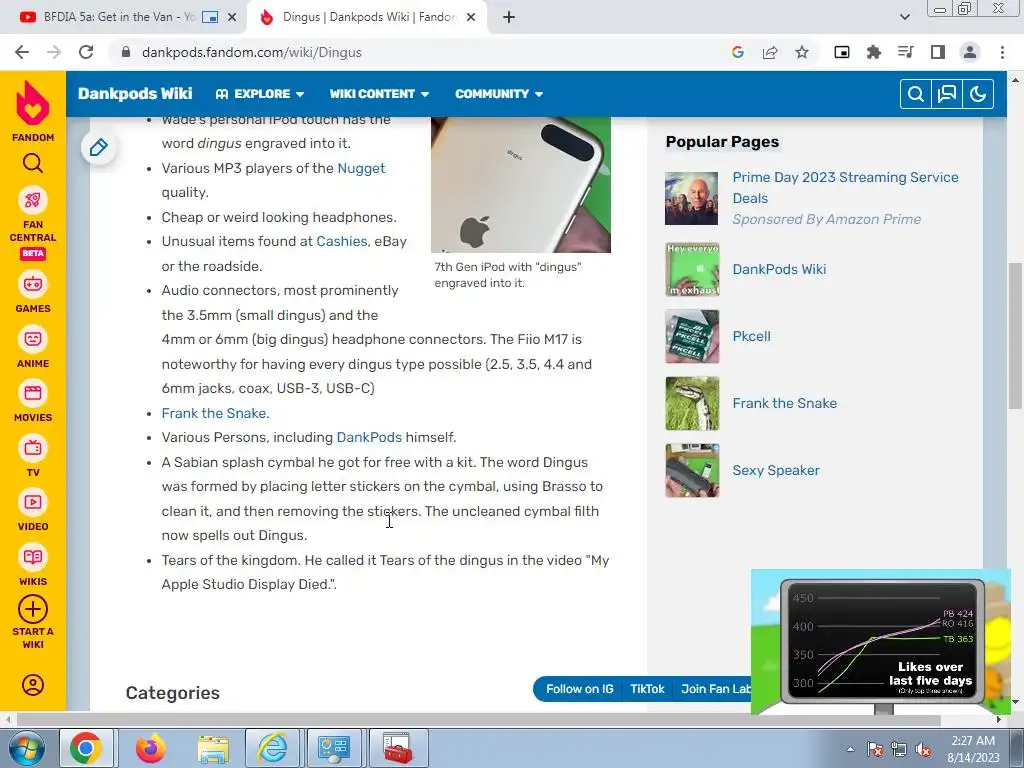Click the Sexy Speaker thumbnail
Viewport: 1024px width, 768px height.
click(x=692, y=470)
